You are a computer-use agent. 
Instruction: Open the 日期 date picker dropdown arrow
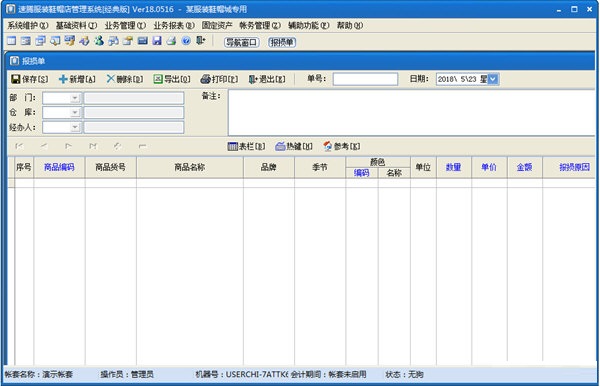pyautogui.click(x=493, y=79)
